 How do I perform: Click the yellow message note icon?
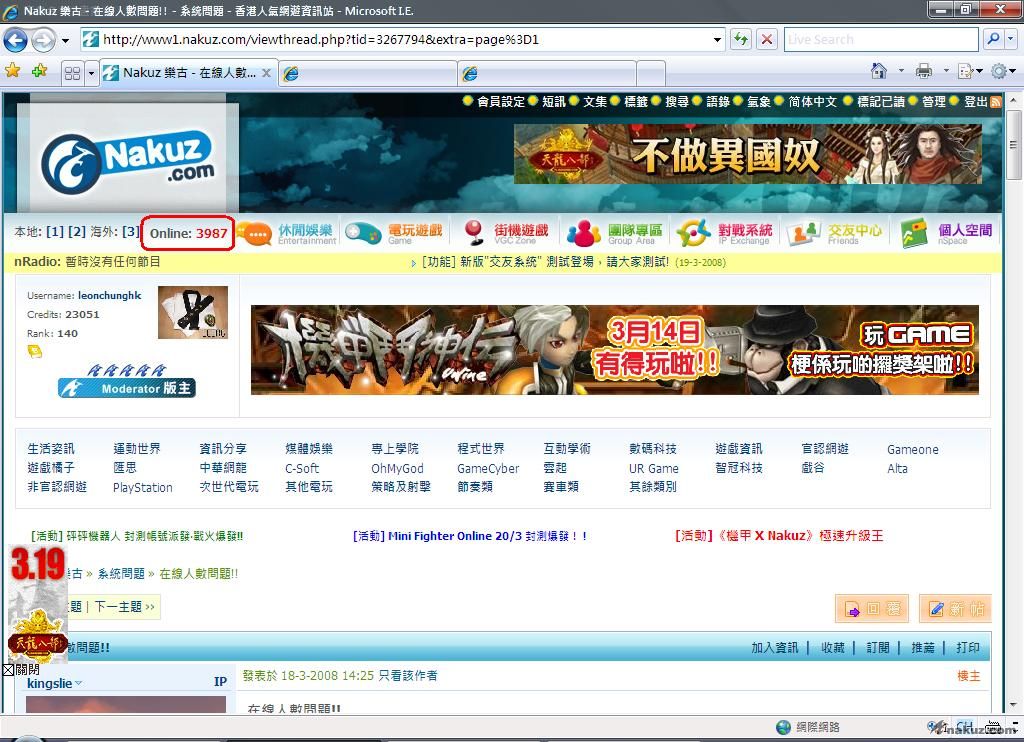35,352
